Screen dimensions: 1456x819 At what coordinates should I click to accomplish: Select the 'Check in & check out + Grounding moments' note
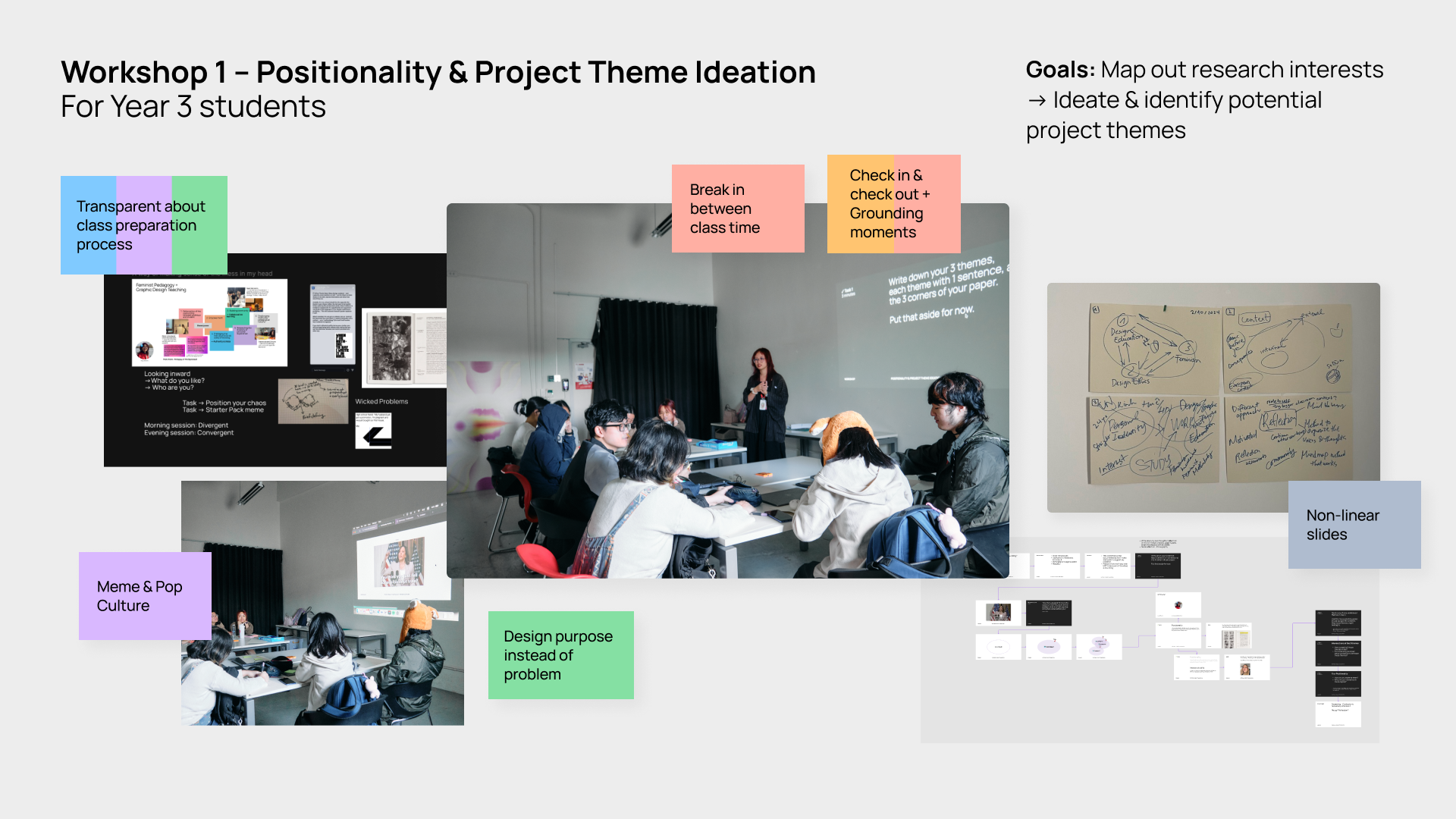pyautogui.click(x=894, y=204)
